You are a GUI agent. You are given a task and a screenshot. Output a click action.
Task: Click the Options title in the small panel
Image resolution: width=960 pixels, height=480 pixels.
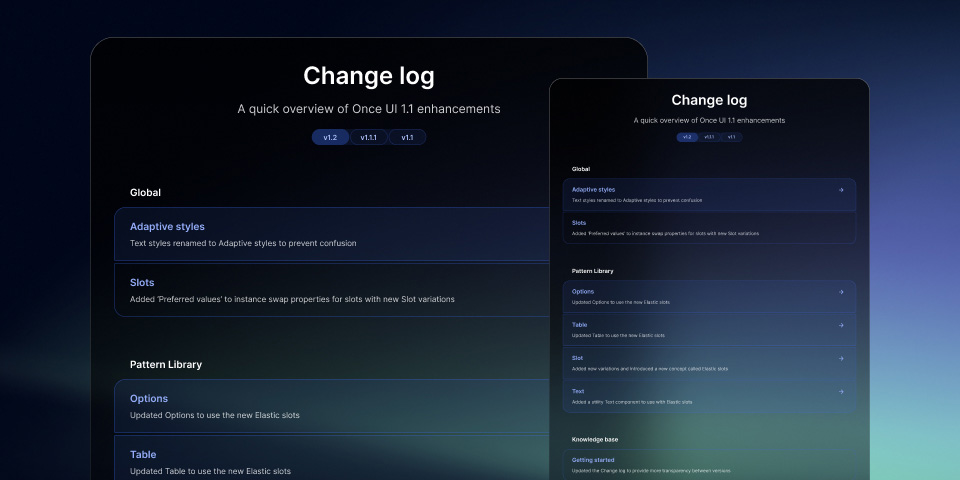[583, 292]
